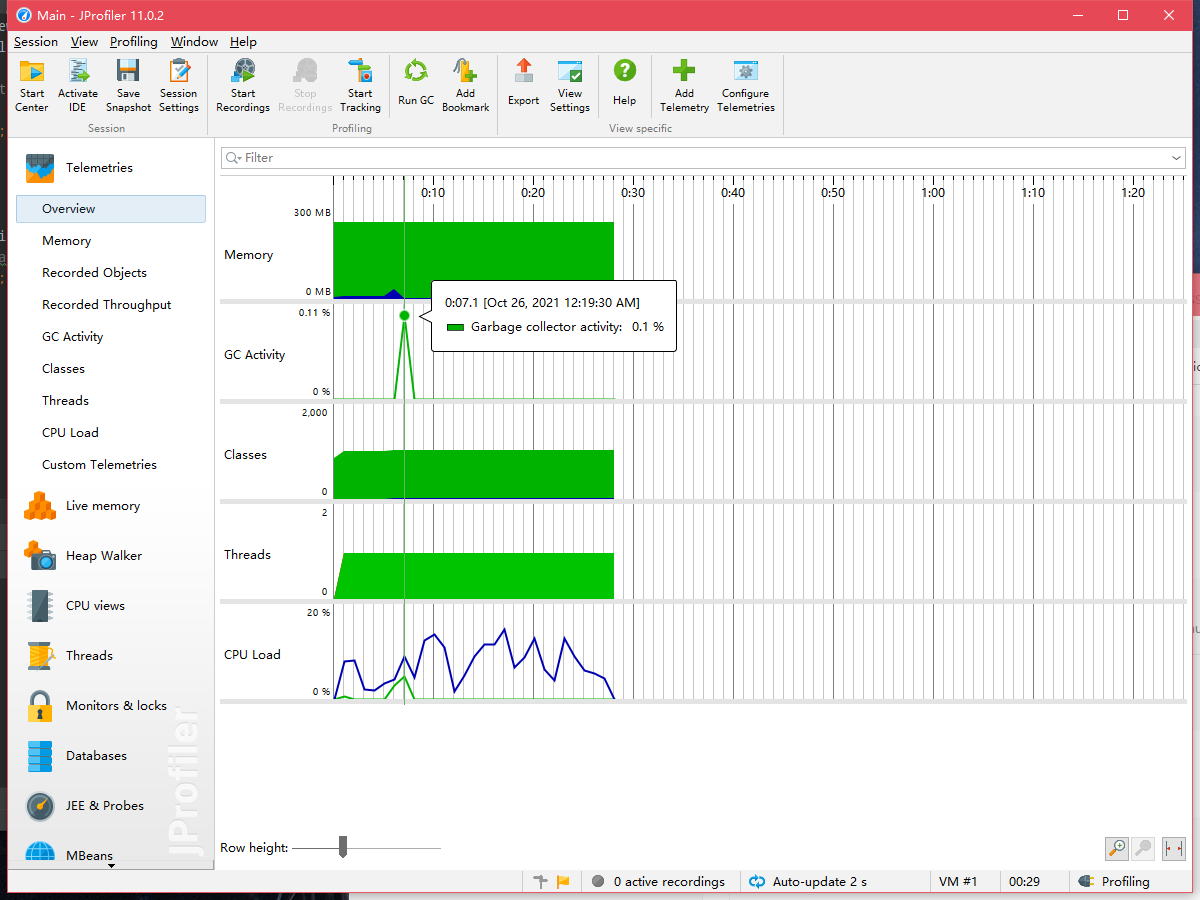Click the Profiling status indicator
This screenshot has height=900, width=1200.
1114,882
